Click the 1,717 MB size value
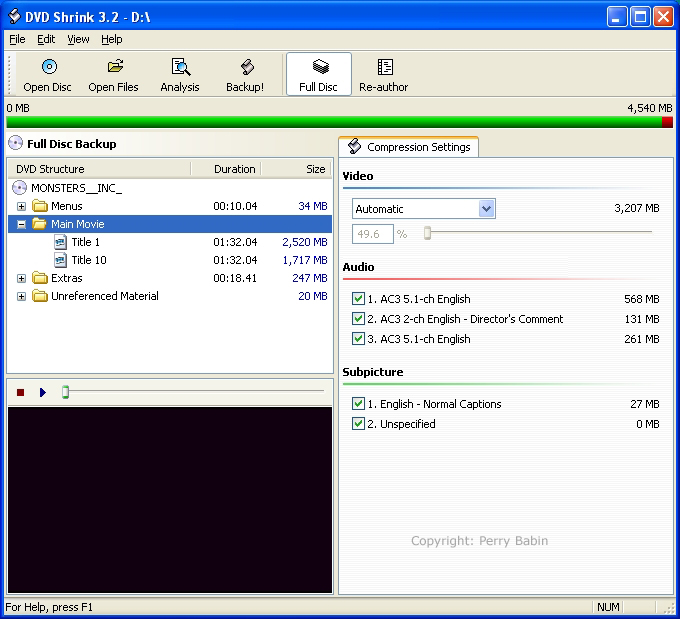Viewport: 680px width, 619px height. 304,260
